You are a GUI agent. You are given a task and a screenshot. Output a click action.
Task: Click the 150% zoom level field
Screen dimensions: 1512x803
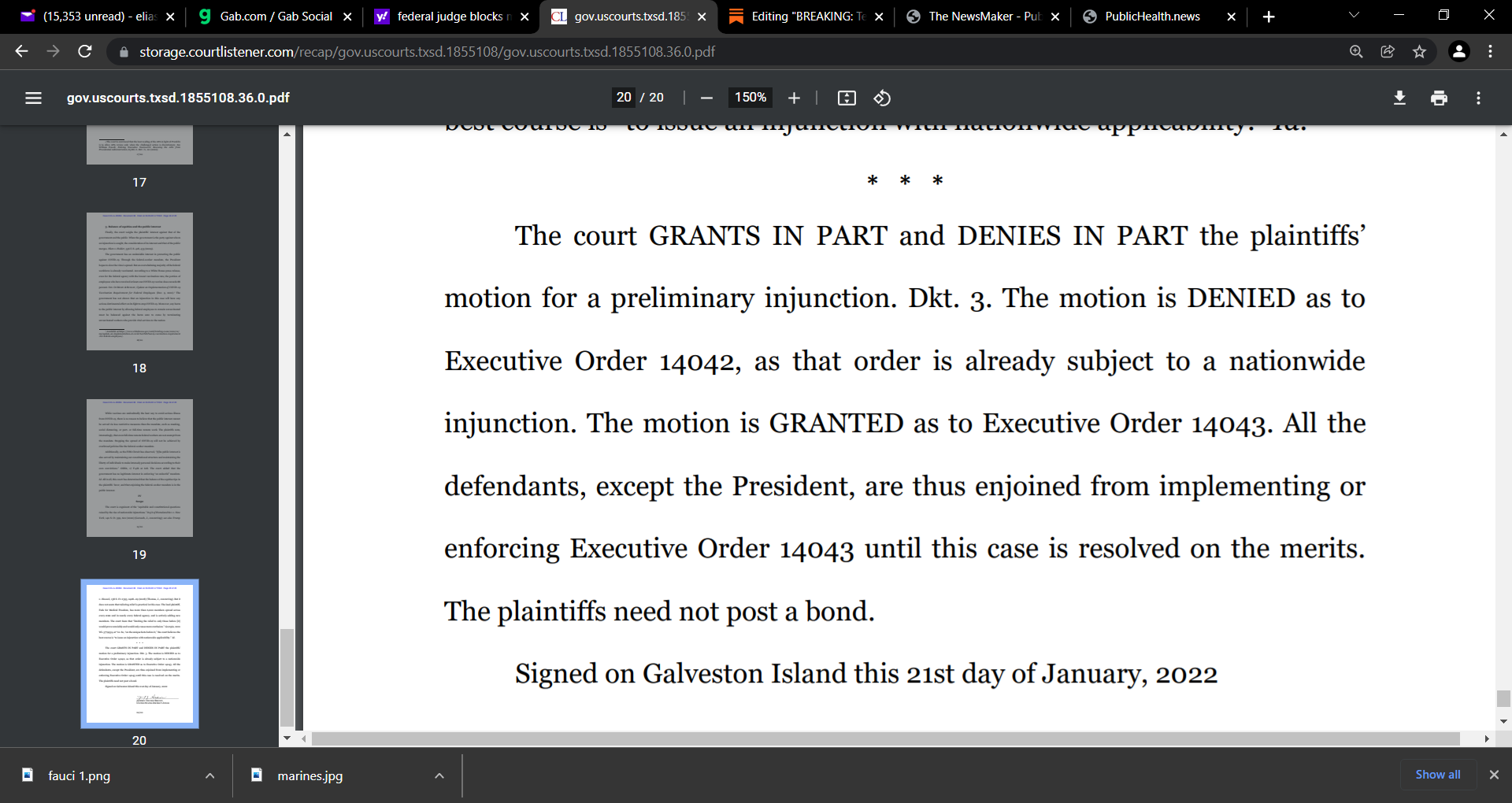tap(750, 98)
